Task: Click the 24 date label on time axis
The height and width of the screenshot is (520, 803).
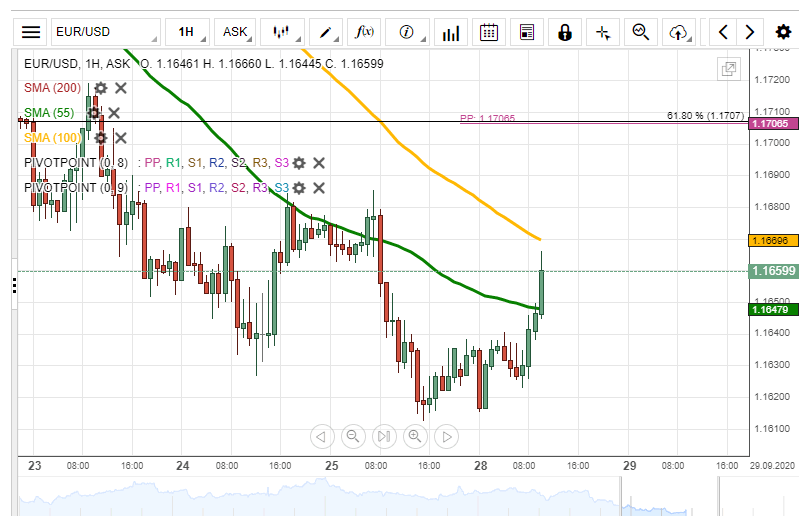Action: [182, 466]
